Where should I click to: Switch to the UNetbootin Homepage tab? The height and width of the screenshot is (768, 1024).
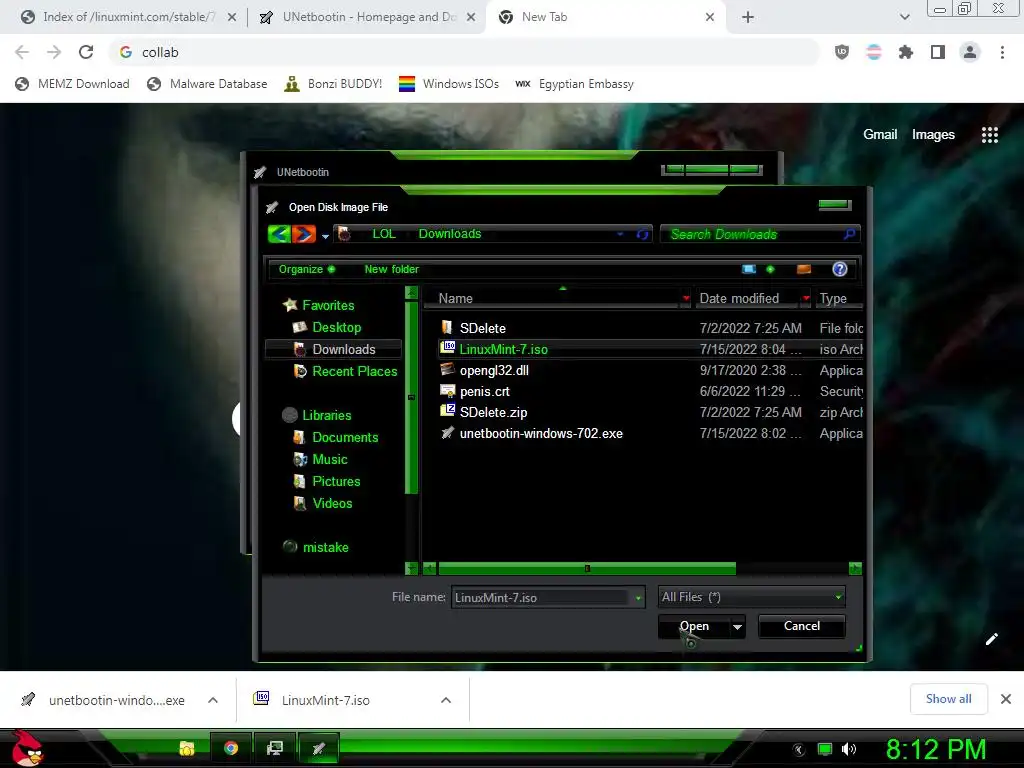point(368,17)
